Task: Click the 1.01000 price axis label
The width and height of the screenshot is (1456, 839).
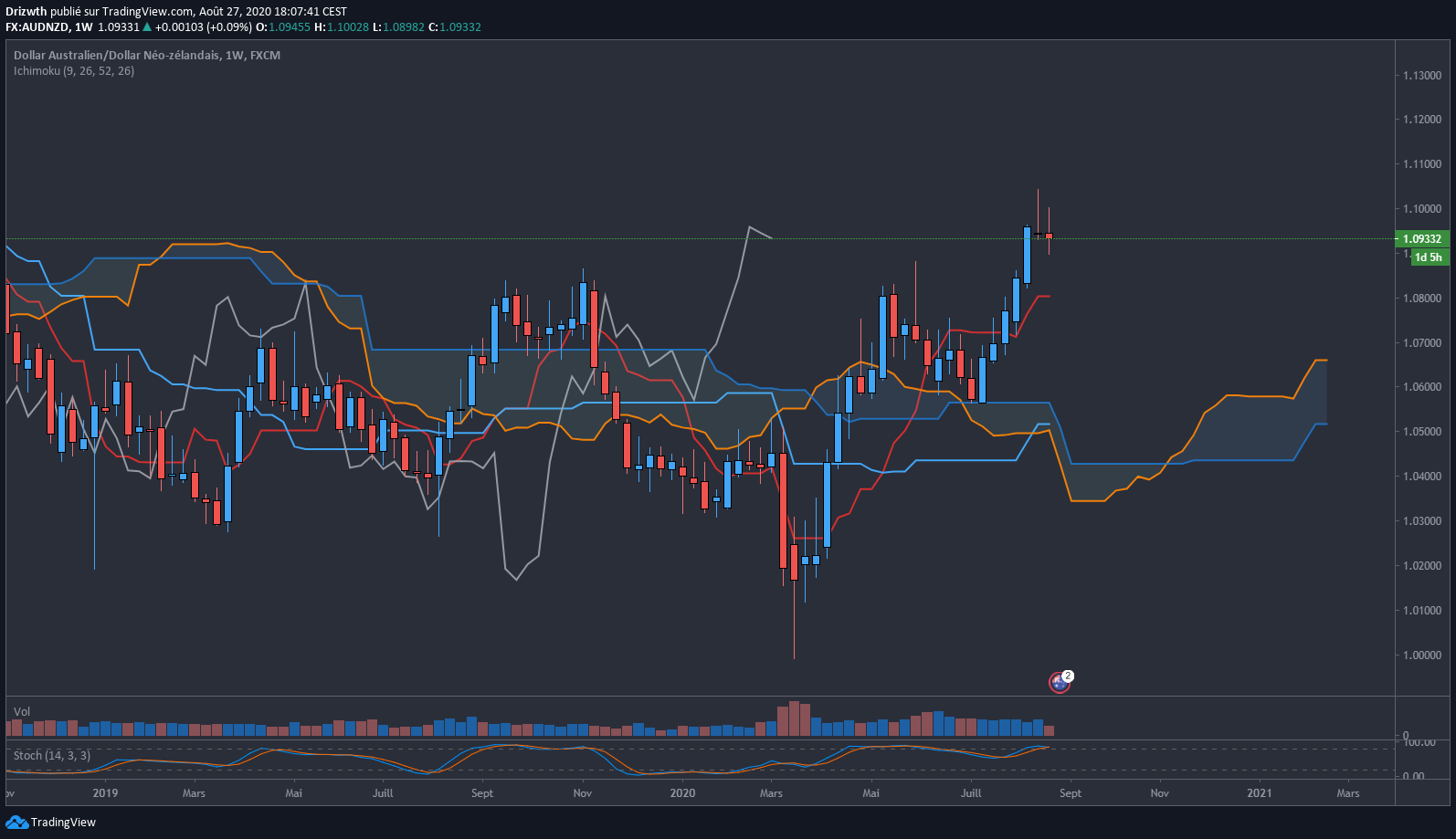Action: tap(1422, 611)
